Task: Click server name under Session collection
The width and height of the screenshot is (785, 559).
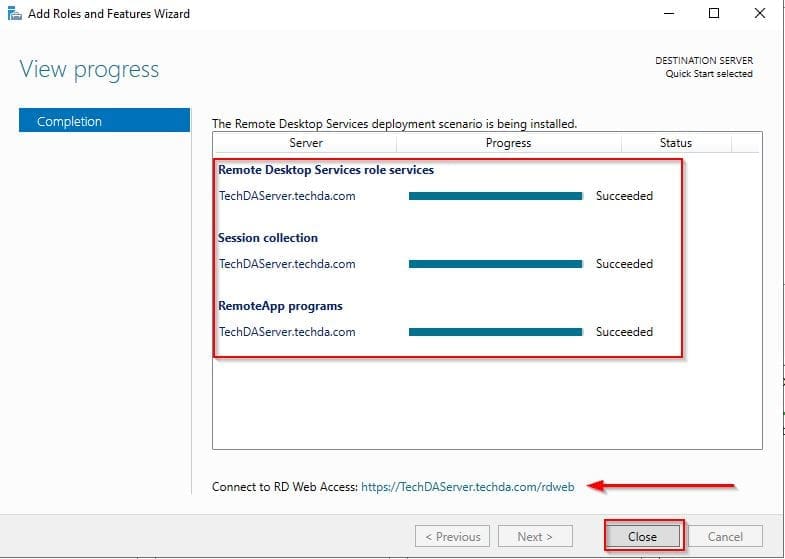Action: point(287,264)
